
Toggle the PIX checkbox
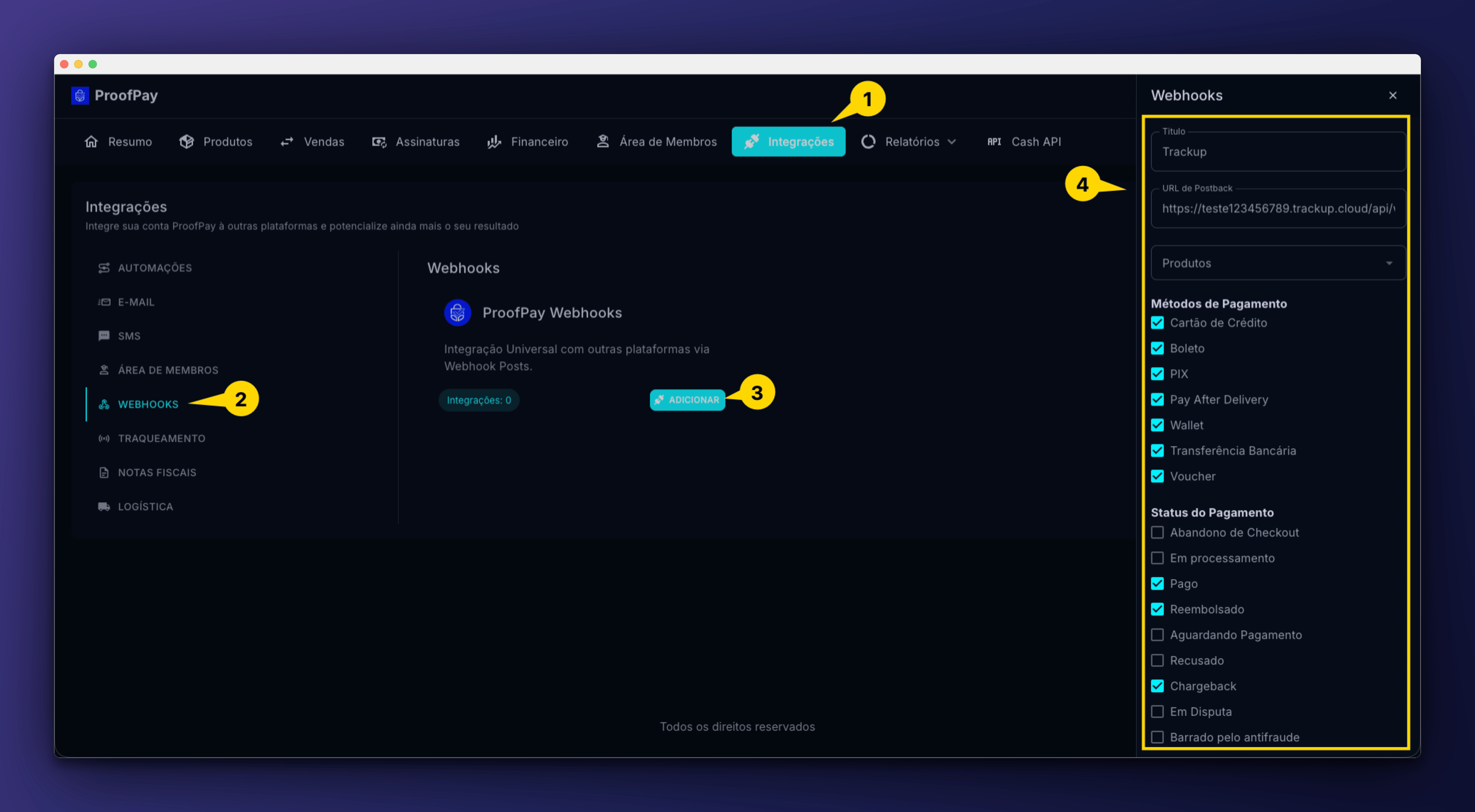1157,374
